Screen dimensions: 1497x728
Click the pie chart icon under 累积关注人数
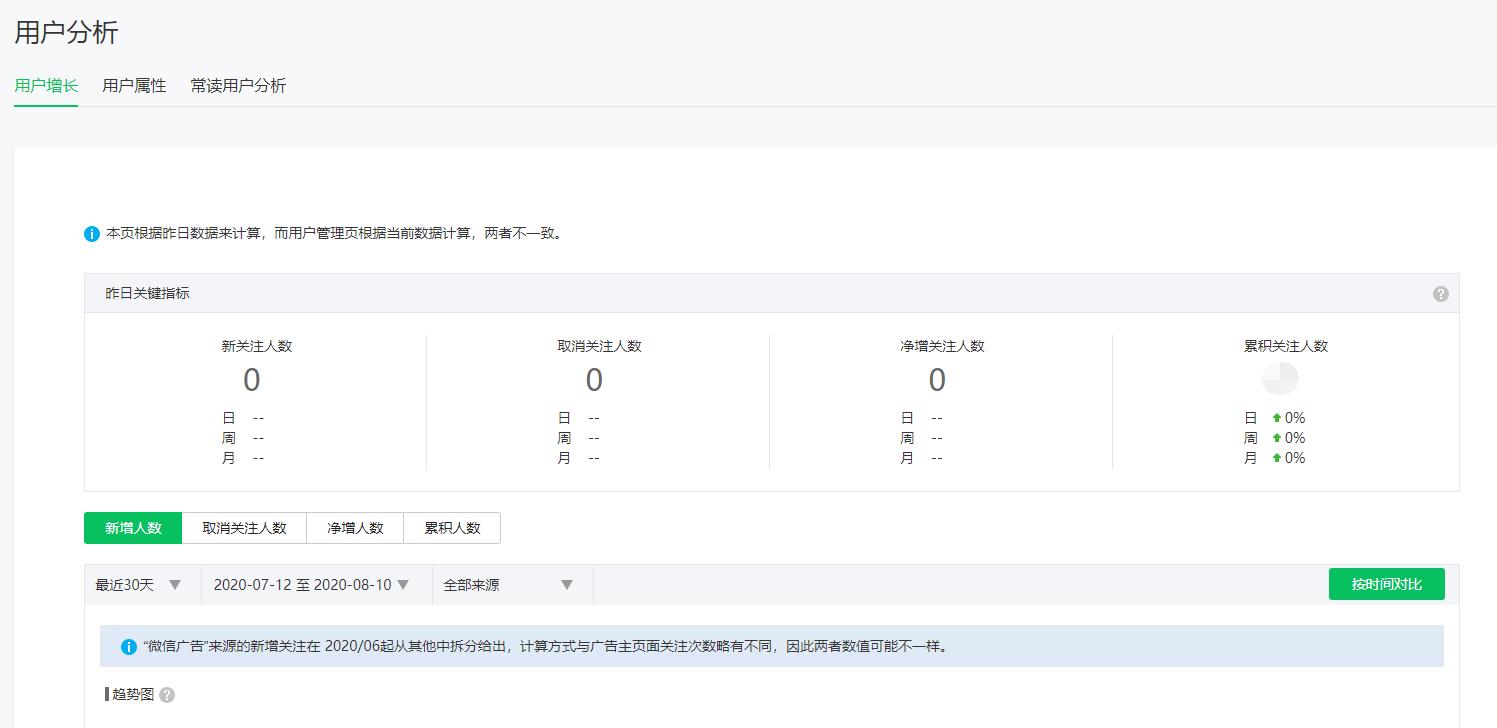(1282, 378)
